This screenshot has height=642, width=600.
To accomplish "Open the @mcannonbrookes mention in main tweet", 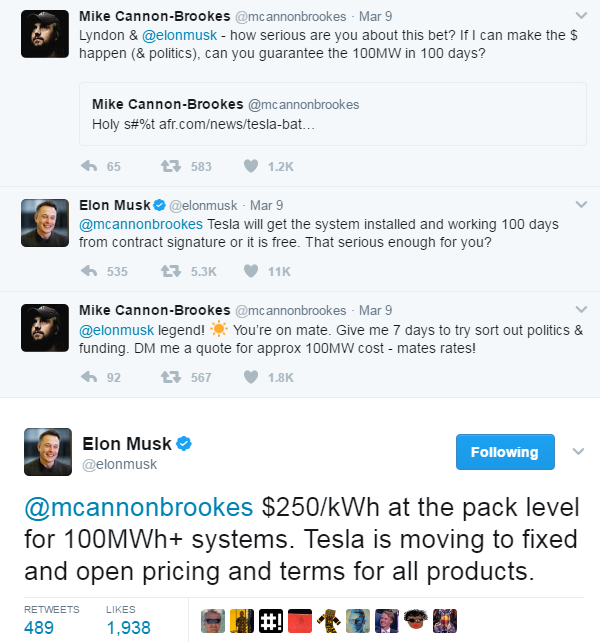I will (138, 508).
